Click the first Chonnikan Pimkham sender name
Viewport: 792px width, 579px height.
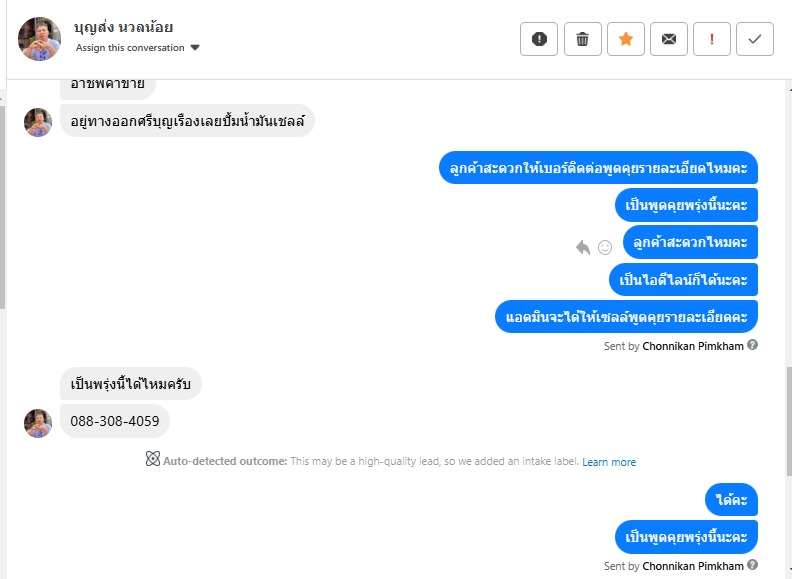click(x=694, y=346)
